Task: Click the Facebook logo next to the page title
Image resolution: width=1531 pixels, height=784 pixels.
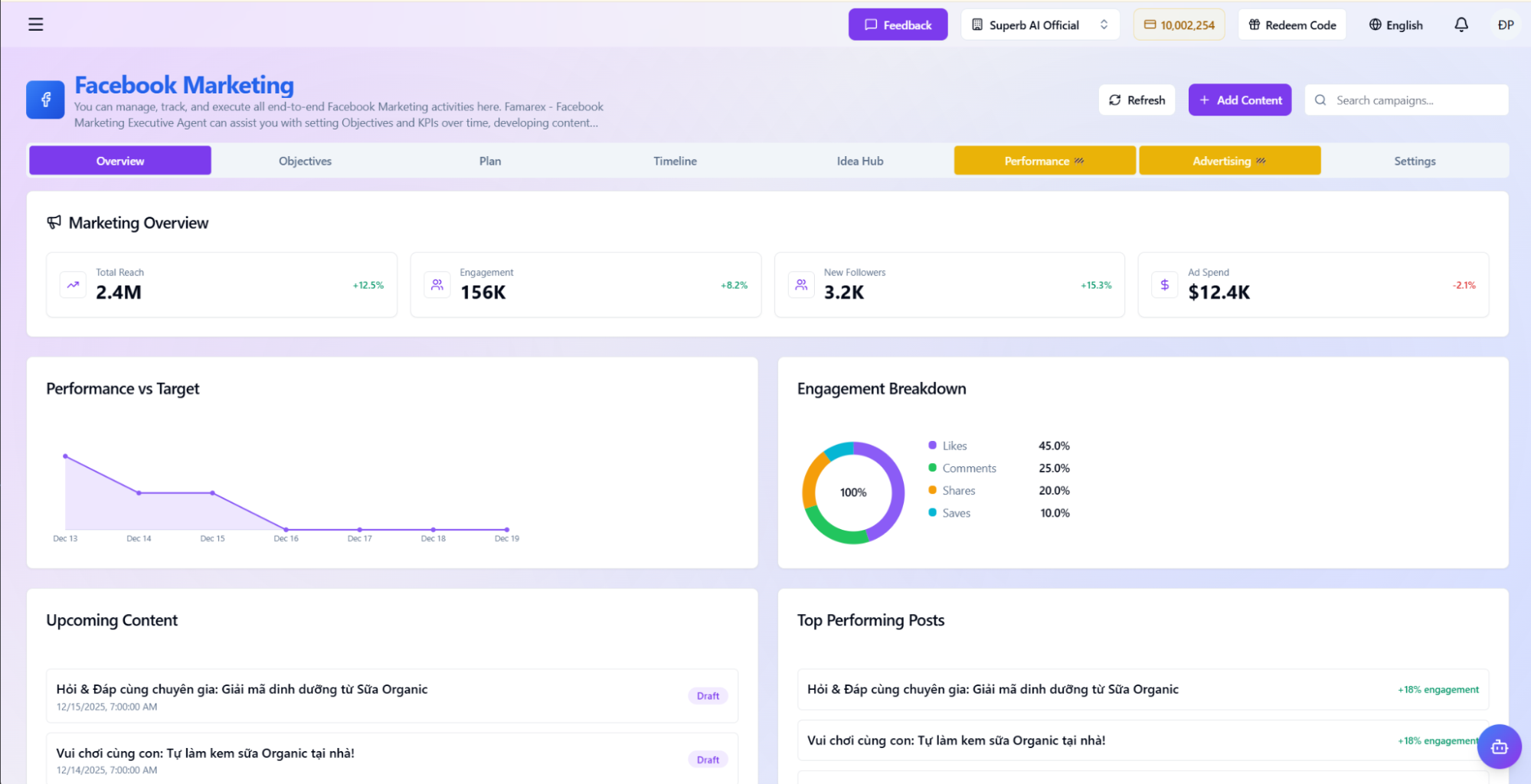Action: (45, 100)
